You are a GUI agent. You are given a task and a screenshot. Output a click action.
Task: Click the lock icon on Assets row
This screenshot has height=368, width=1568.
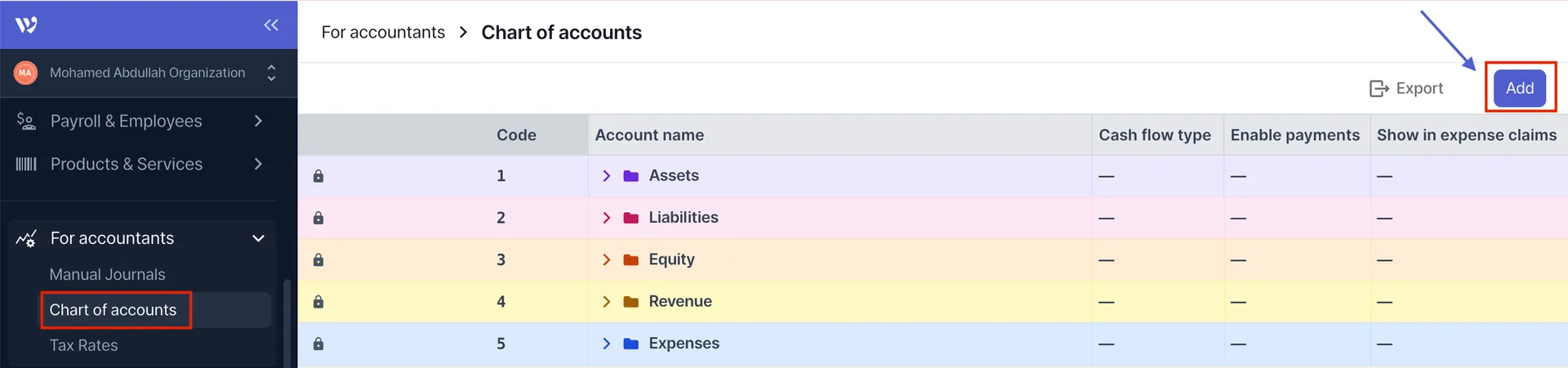tap(318, 176)
